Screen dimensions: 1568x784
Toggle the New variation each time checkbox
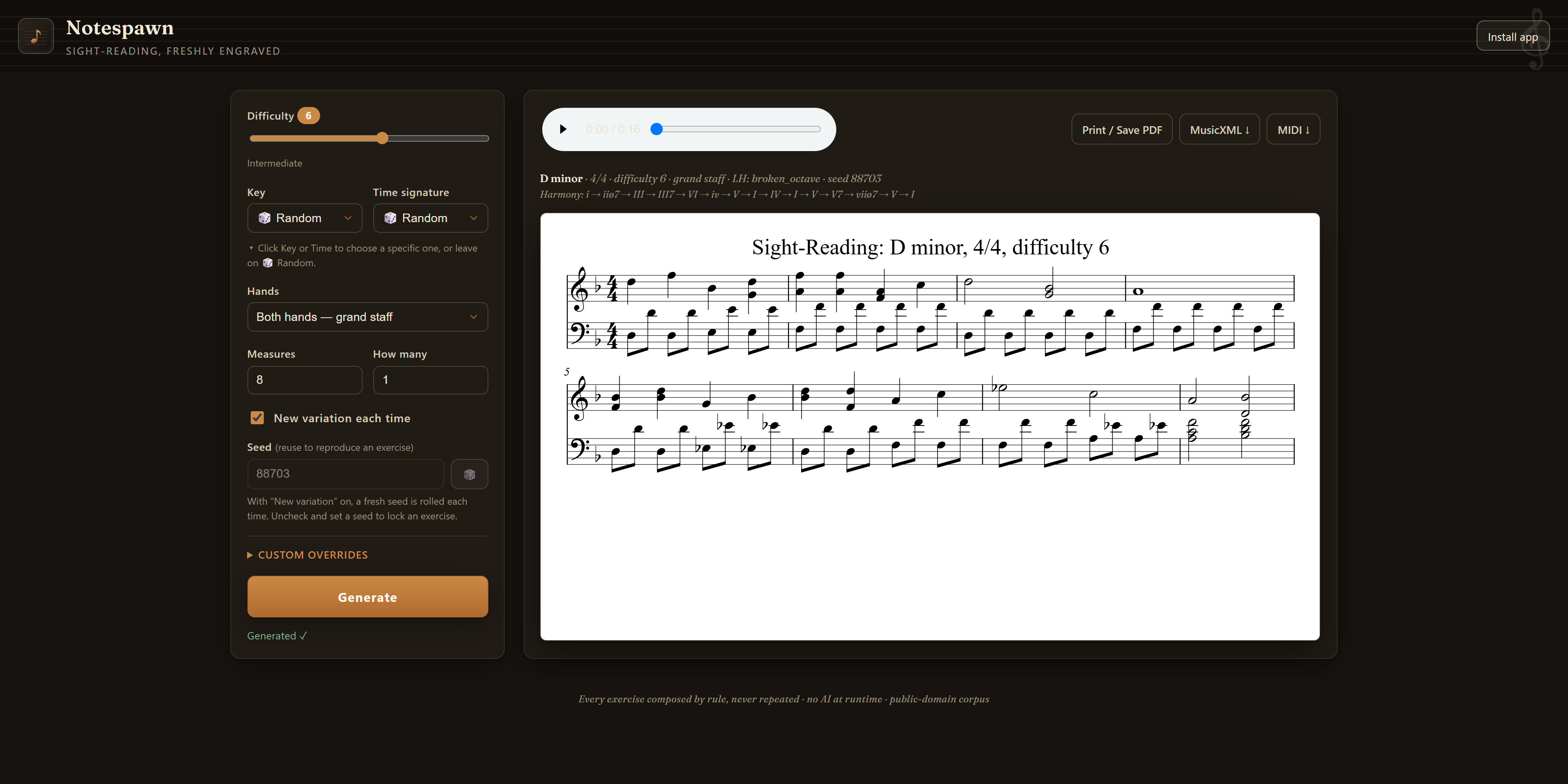(257, 418)
